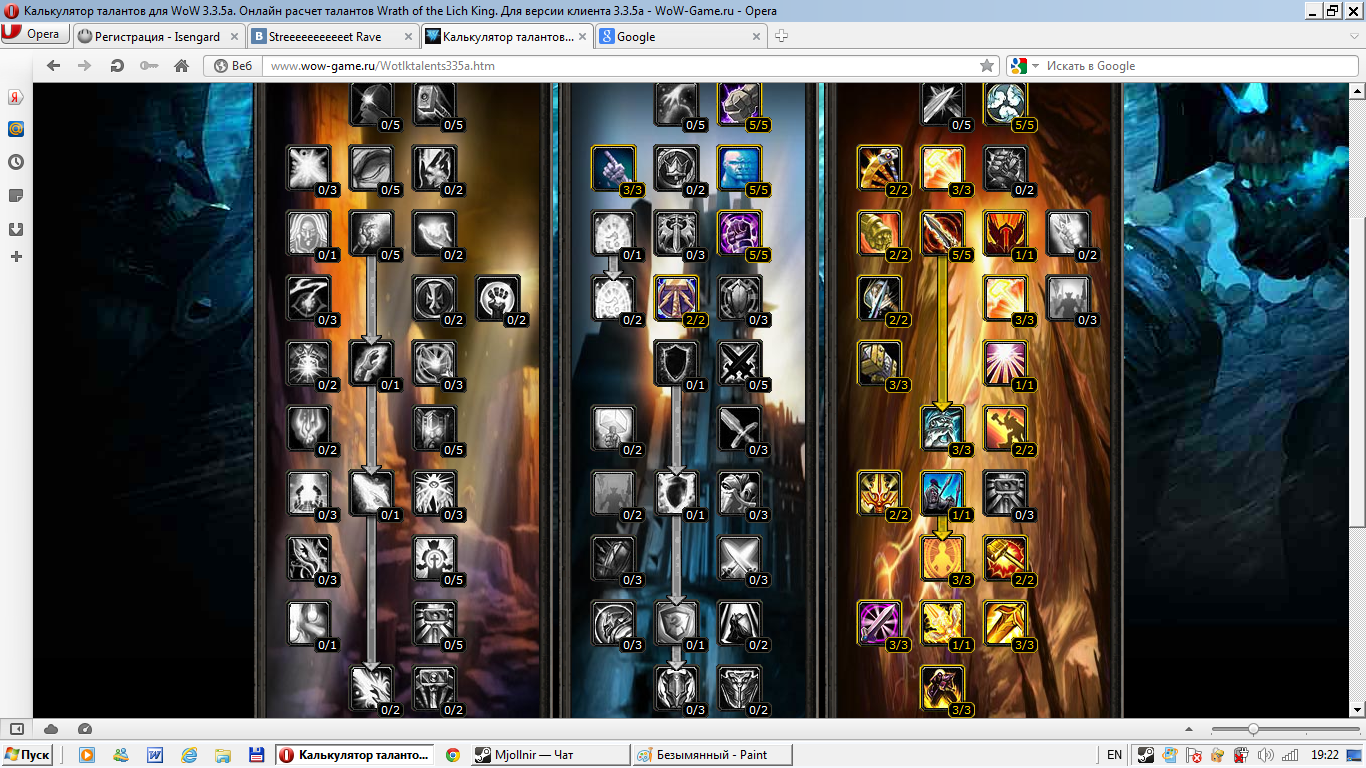Screen dimensions: 1366x768
Task: Select Blessing of Sanctuary shield talent 0/1
Action: coord(675,363)
